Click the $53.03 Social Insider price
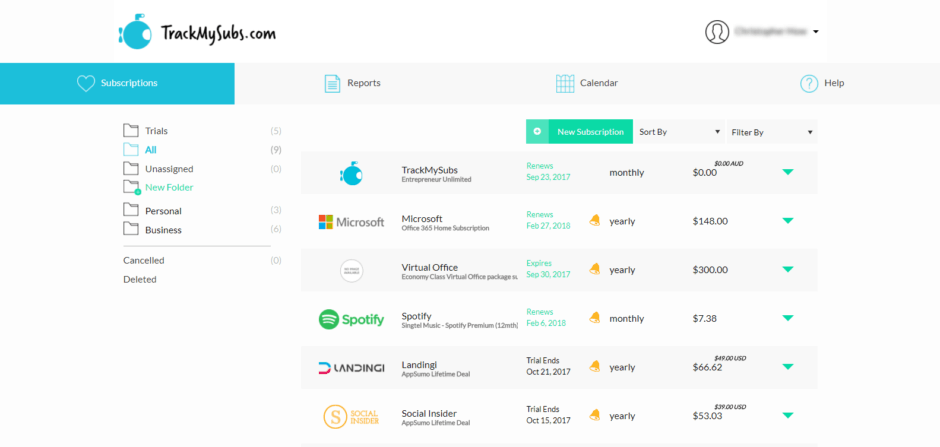The height and width of the screenshot is (447, 940). point(707,415)
